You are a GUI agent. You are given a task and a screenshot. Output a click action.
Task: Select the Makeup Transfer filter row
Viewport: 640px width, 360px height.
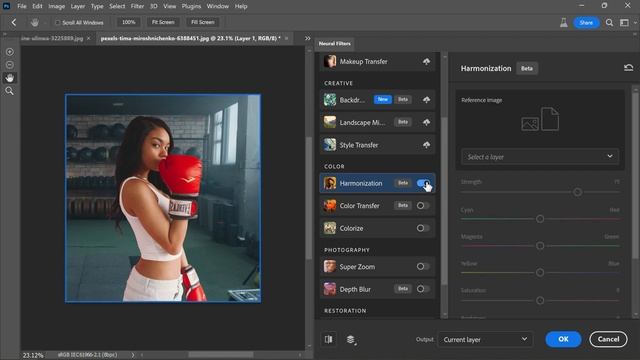tap(377, 62)
